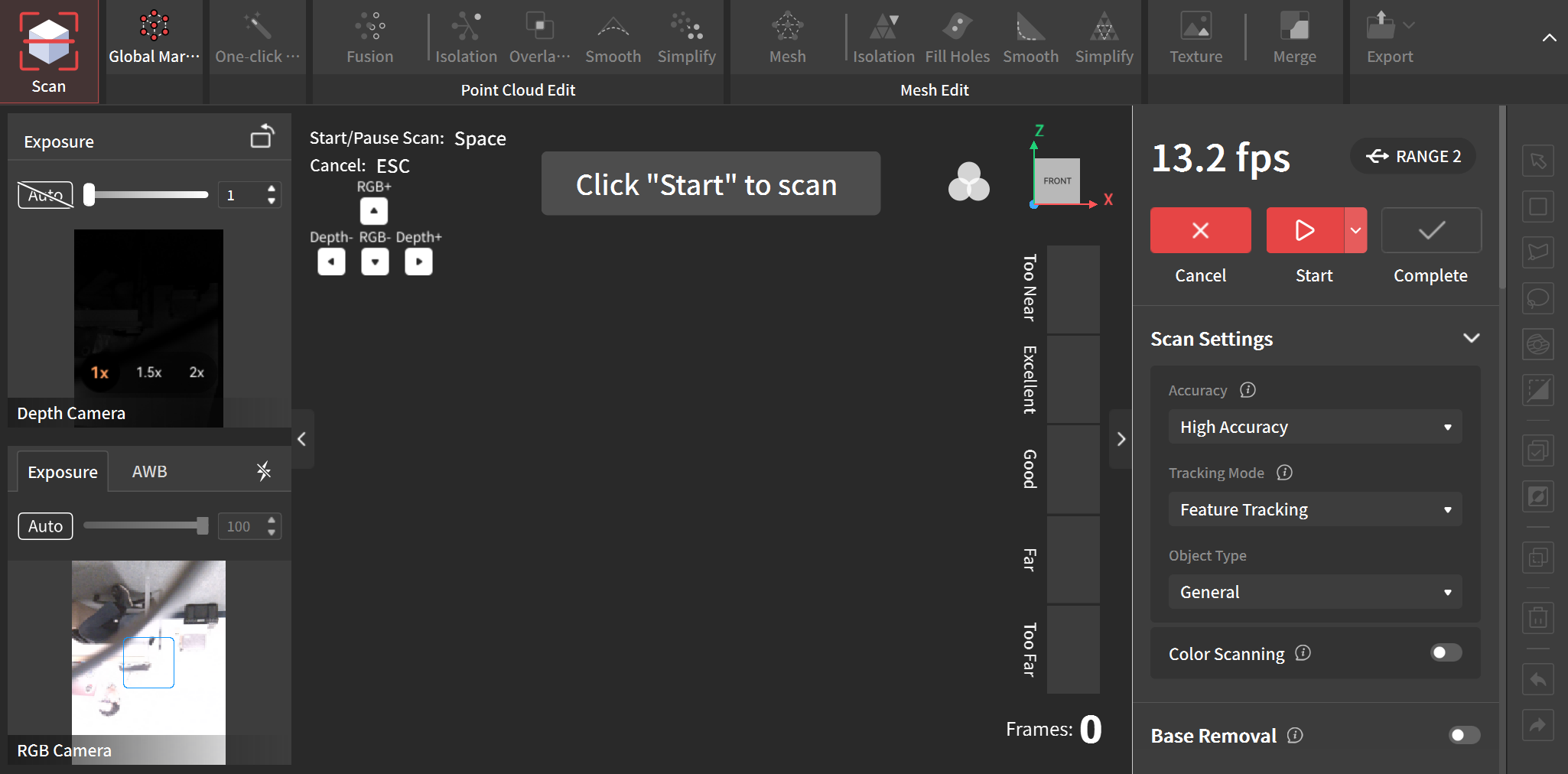Click the red Cancel scan button

coord(1200,230)
